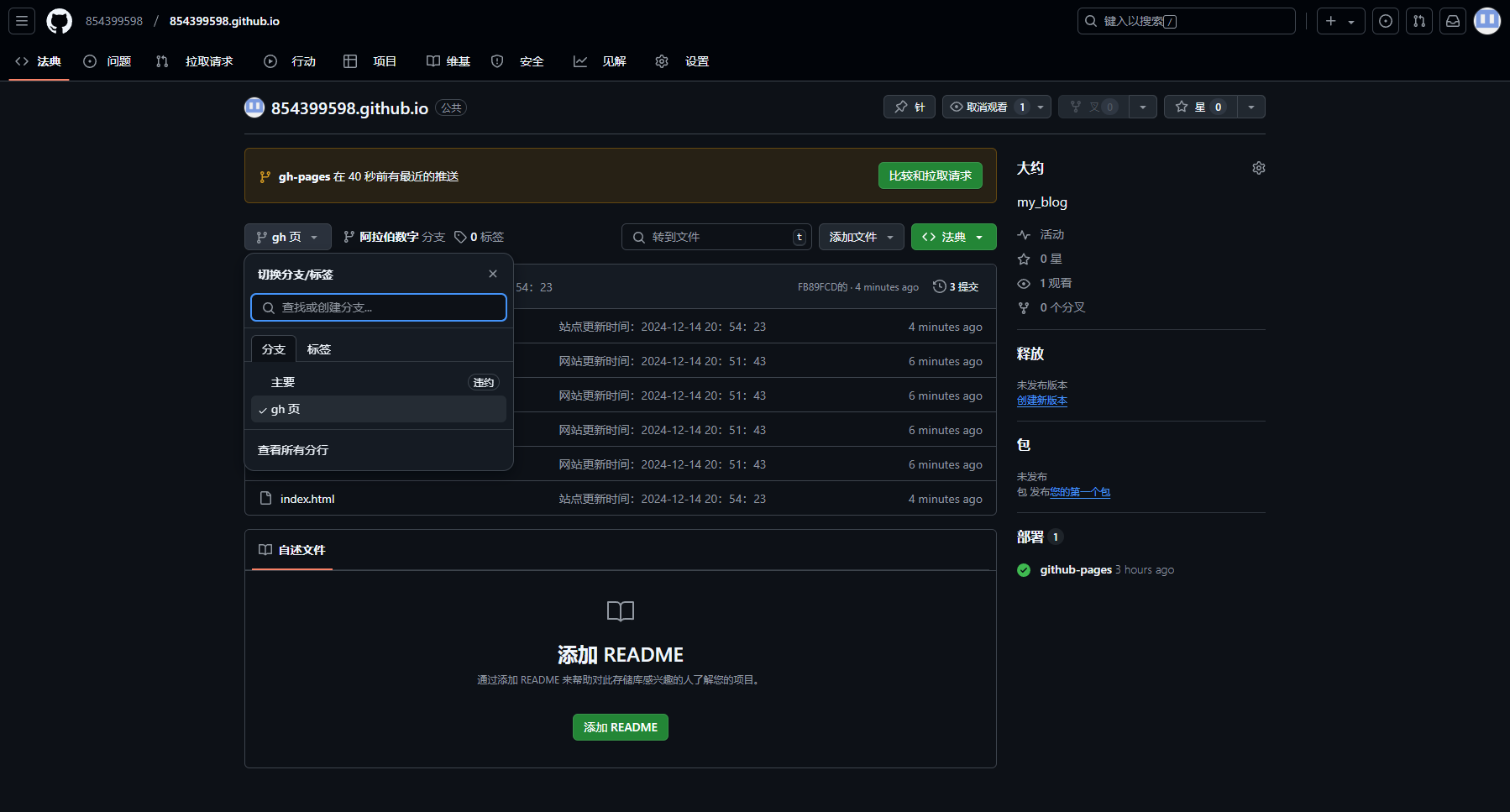Open the About settings gear icon
Viewport: 1510px width, 812px height.
point(1258,168)
